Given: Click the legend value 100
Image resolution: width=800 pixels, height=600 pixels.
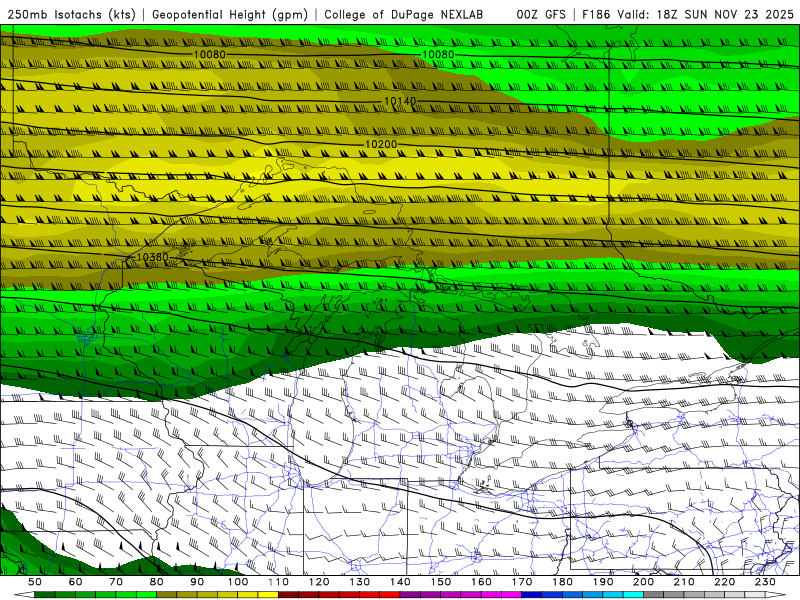Looking at the screenshot, I should (x=238, y=582).
